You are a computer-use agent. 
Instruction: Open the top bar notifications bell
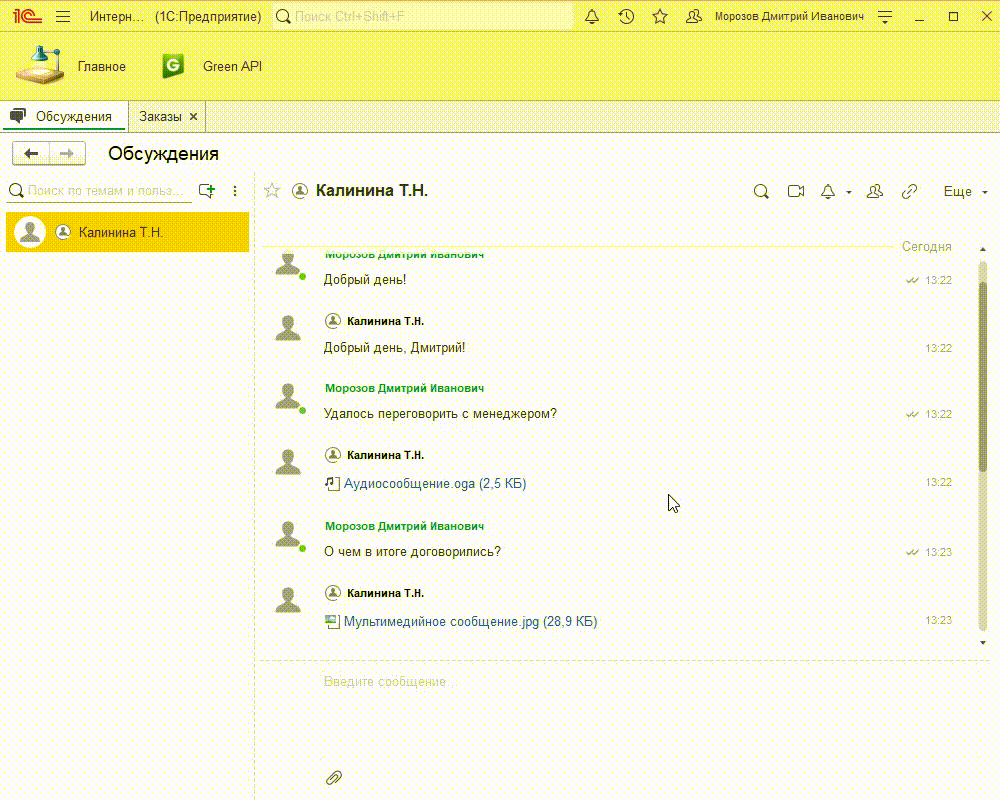[592, 17]
